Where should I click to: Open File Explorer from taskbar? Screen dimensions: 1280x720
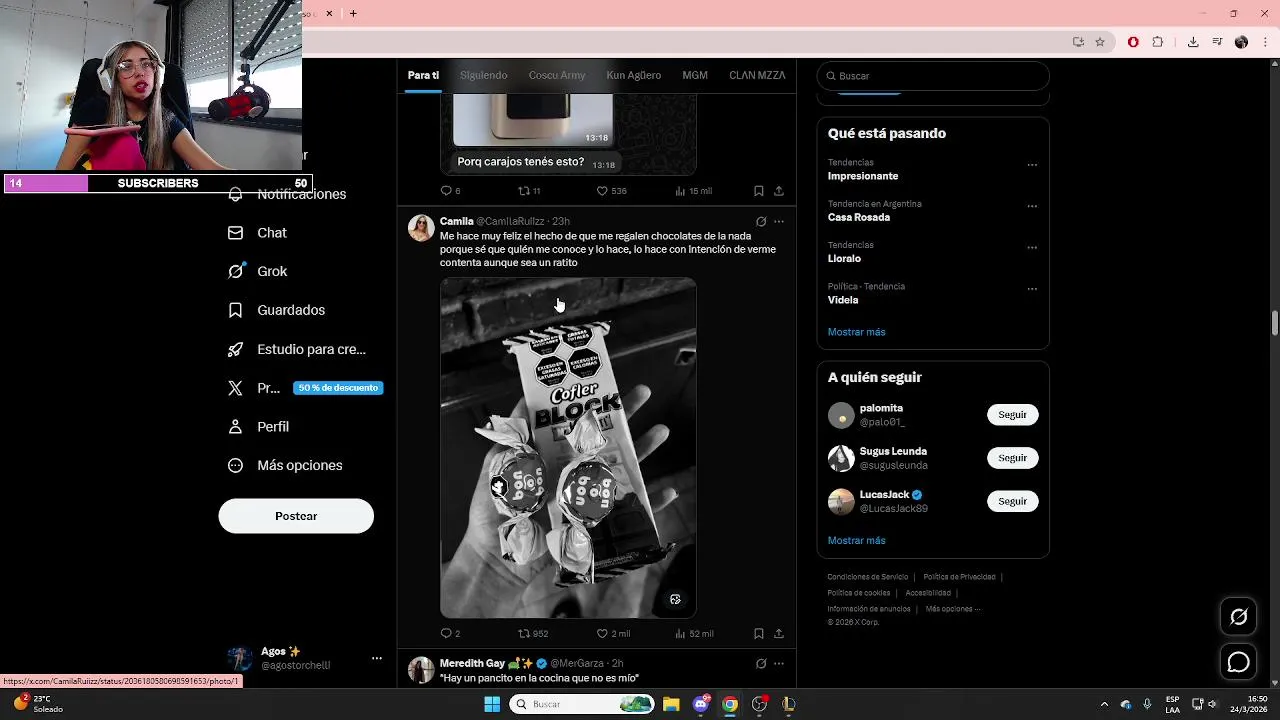pyautogui.click(x=671, y=704)
